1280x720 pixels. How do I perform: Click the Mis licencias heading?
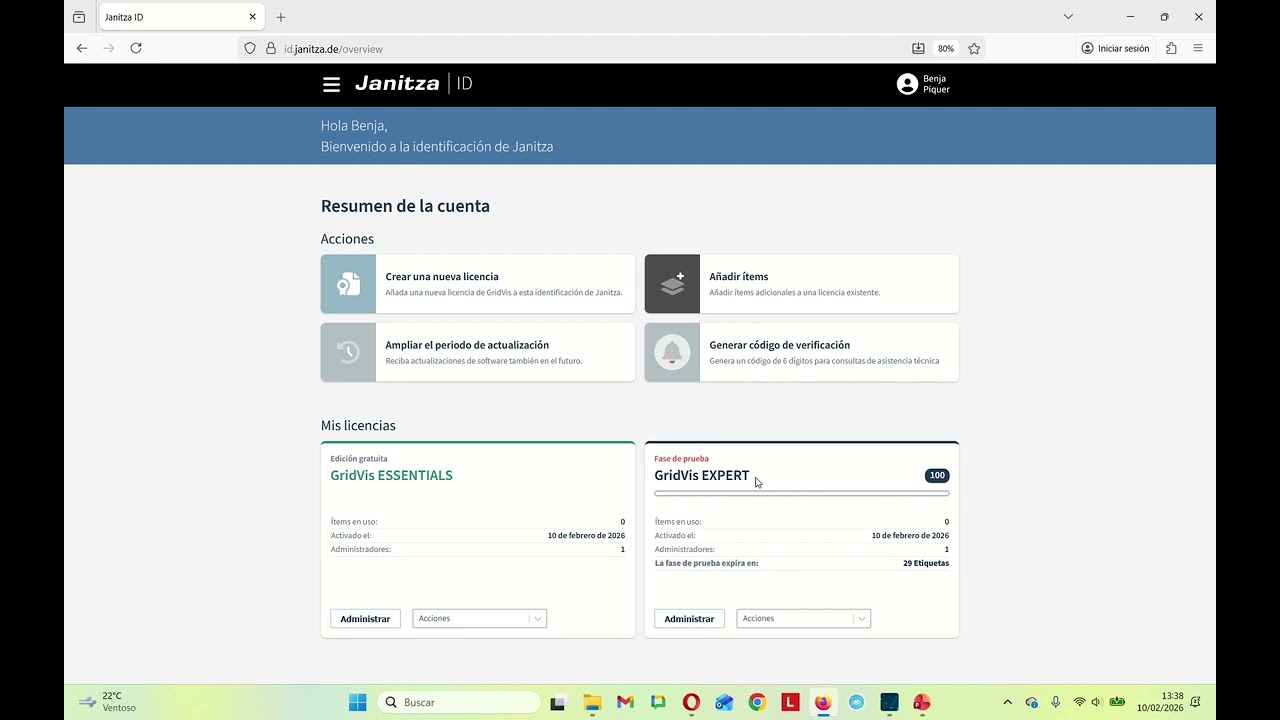pos(358,425)
